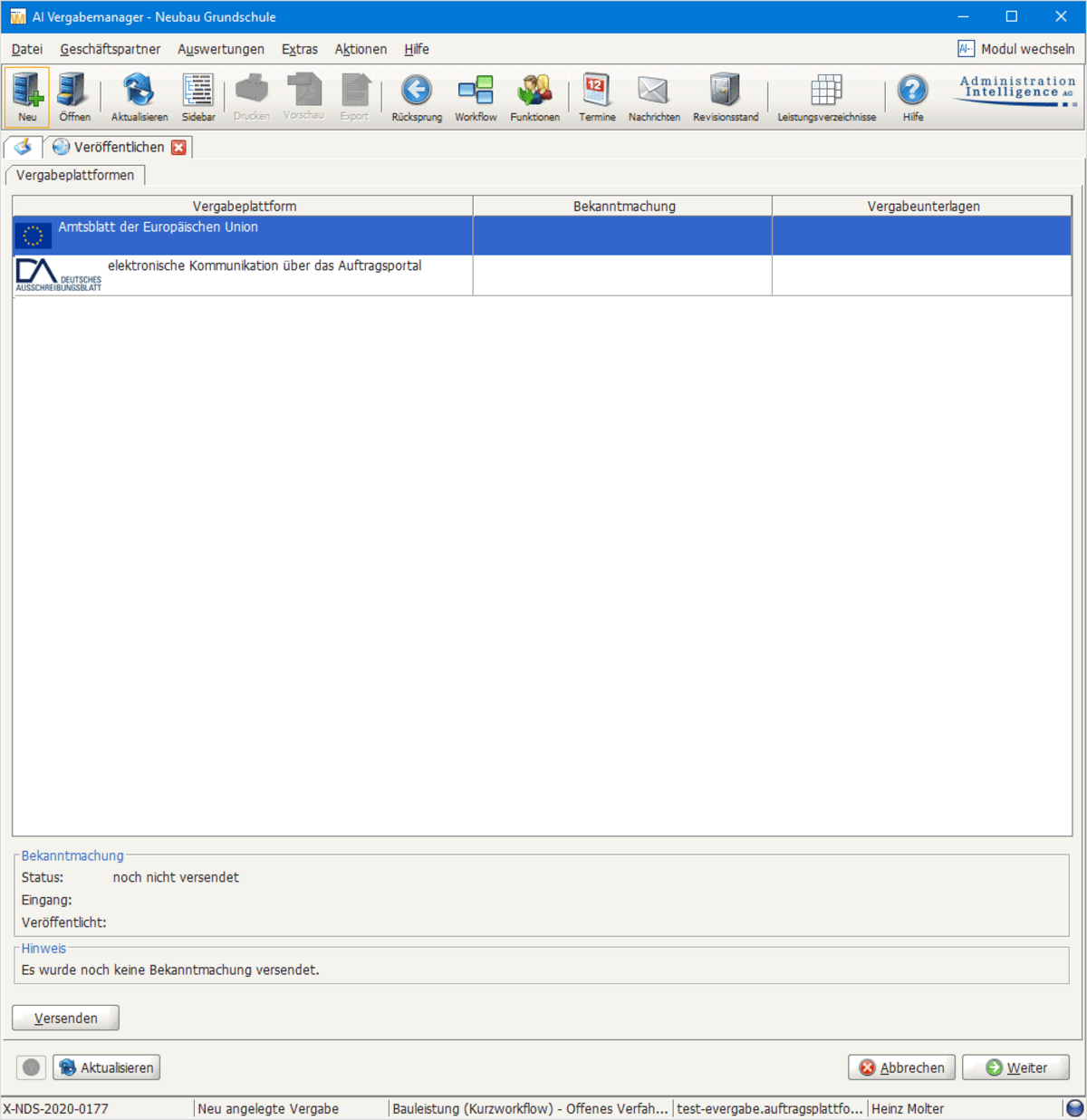
Task: Click the Weiter button
Action: tap(1015, 1067)
